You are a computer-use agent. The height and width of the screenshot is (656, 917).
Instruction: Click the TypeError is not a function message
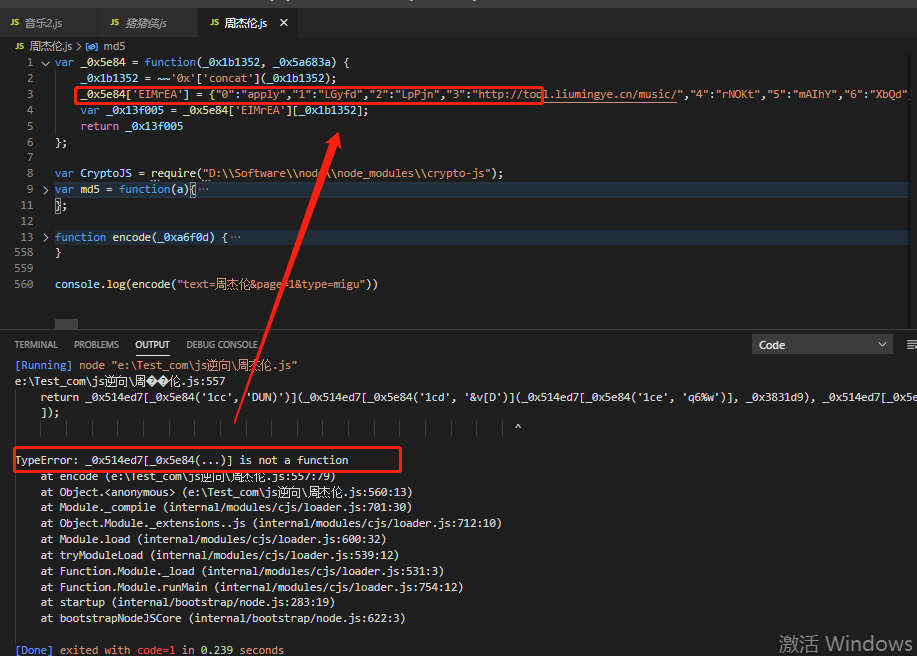[x=182, y=460]
